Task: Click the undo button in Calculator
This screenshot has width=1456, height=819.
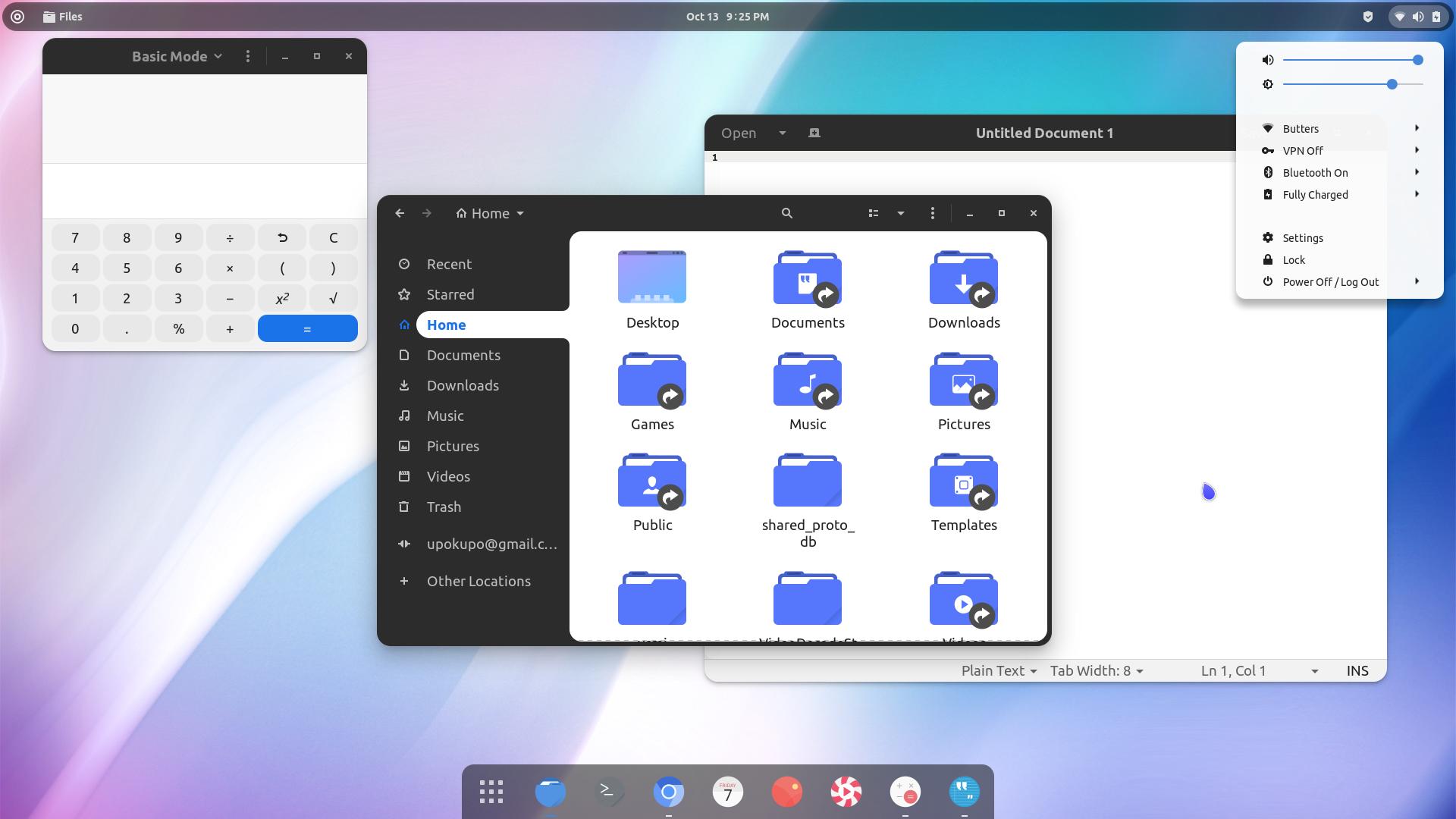Action: click(282, 238)
